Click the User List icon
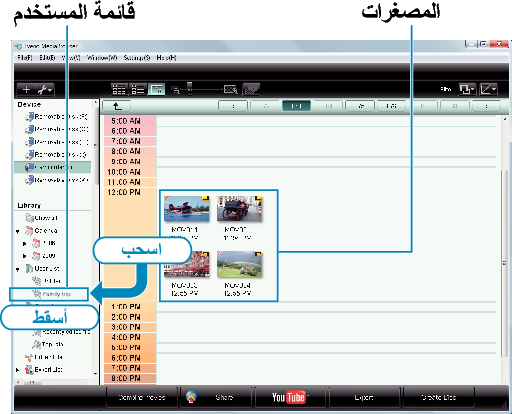This screenshot has height=414, width=512. click(29, 268)
